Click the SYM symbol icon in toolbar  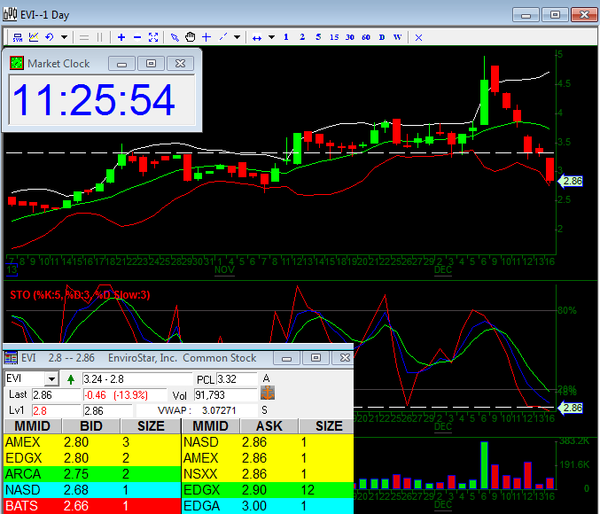pos(15,37)
